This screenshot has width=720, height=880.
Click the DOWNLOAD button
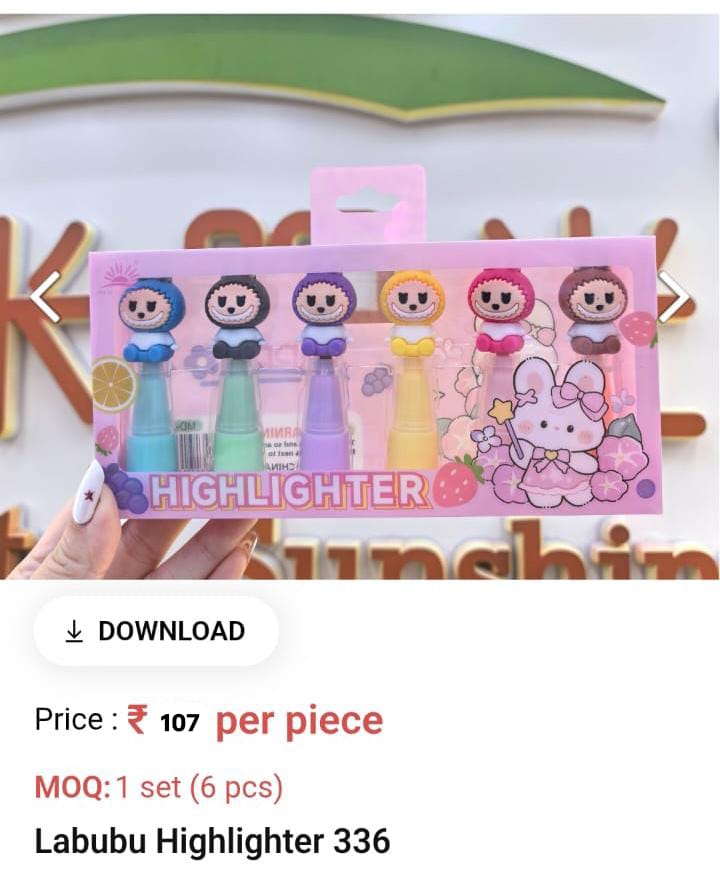click(x=155, y=631)
